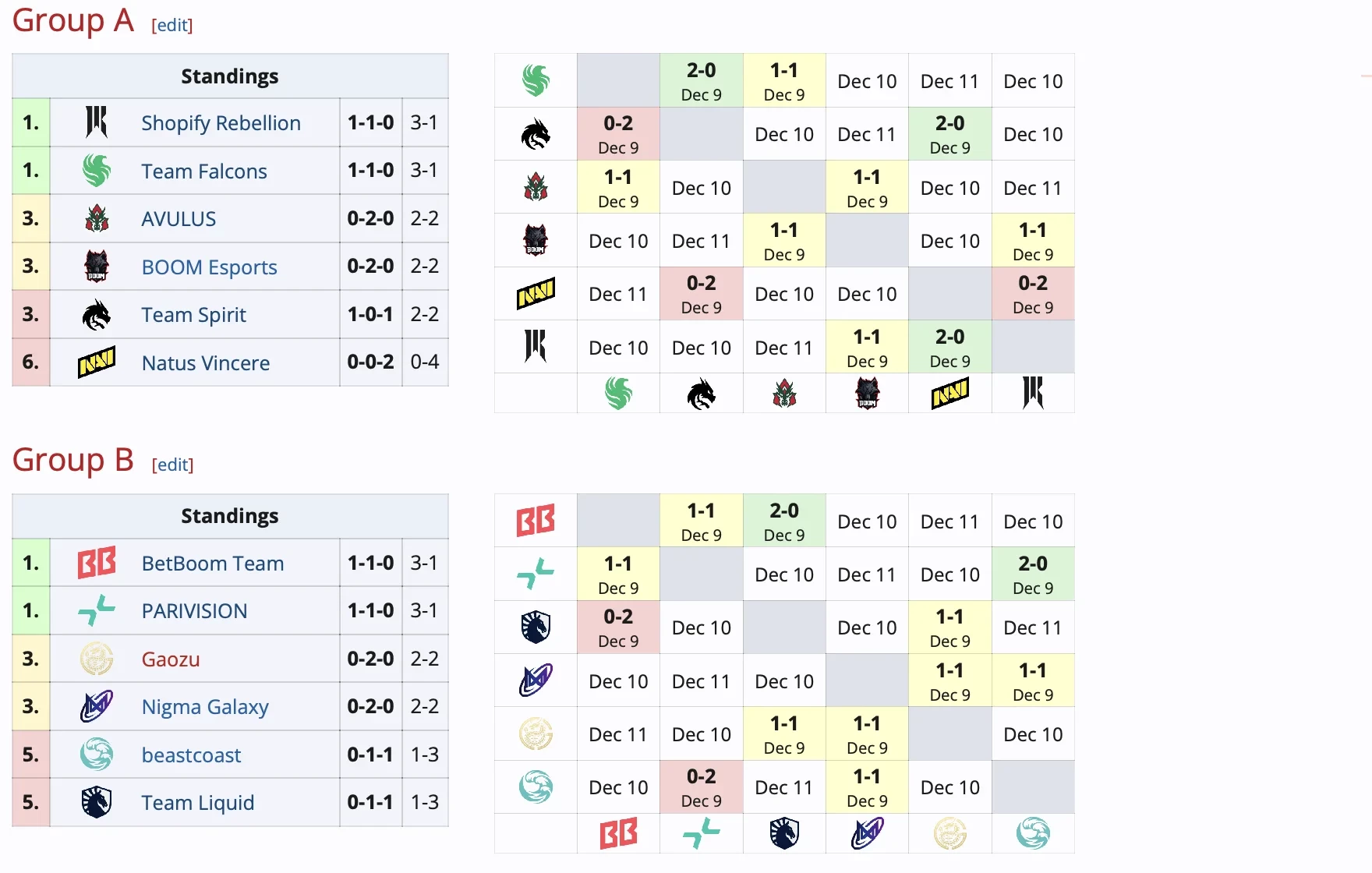
Task: Click Shopify Rebellion logo in Group A standings
Action: [x=97, y=122]
